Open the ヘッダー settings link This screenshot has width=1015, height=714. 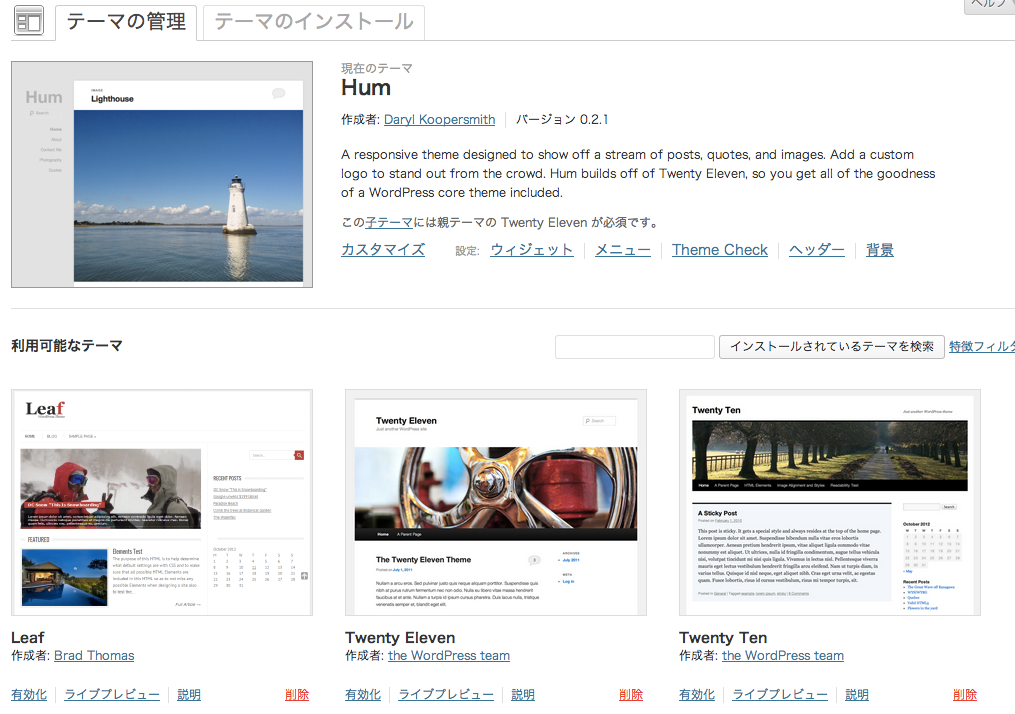(817, 250)
